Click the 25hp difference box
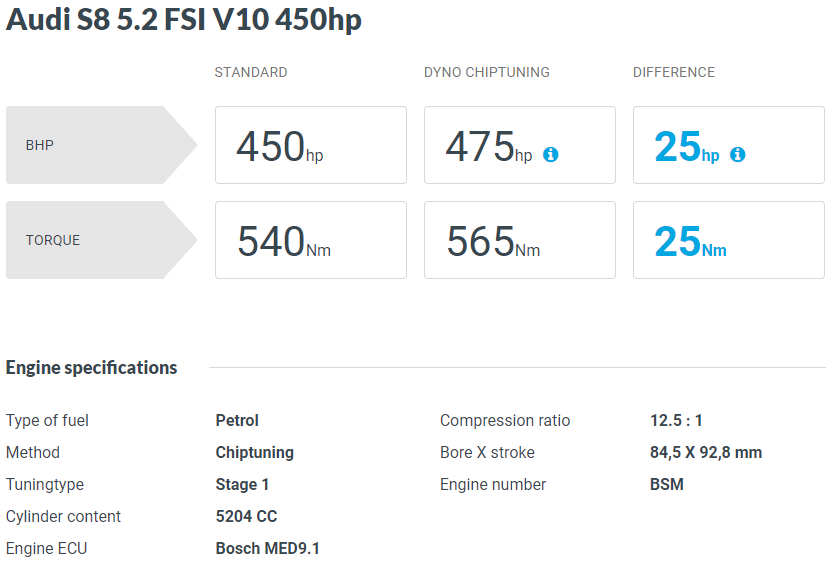This screenshot has width=832, height=568. pos(729,145)
